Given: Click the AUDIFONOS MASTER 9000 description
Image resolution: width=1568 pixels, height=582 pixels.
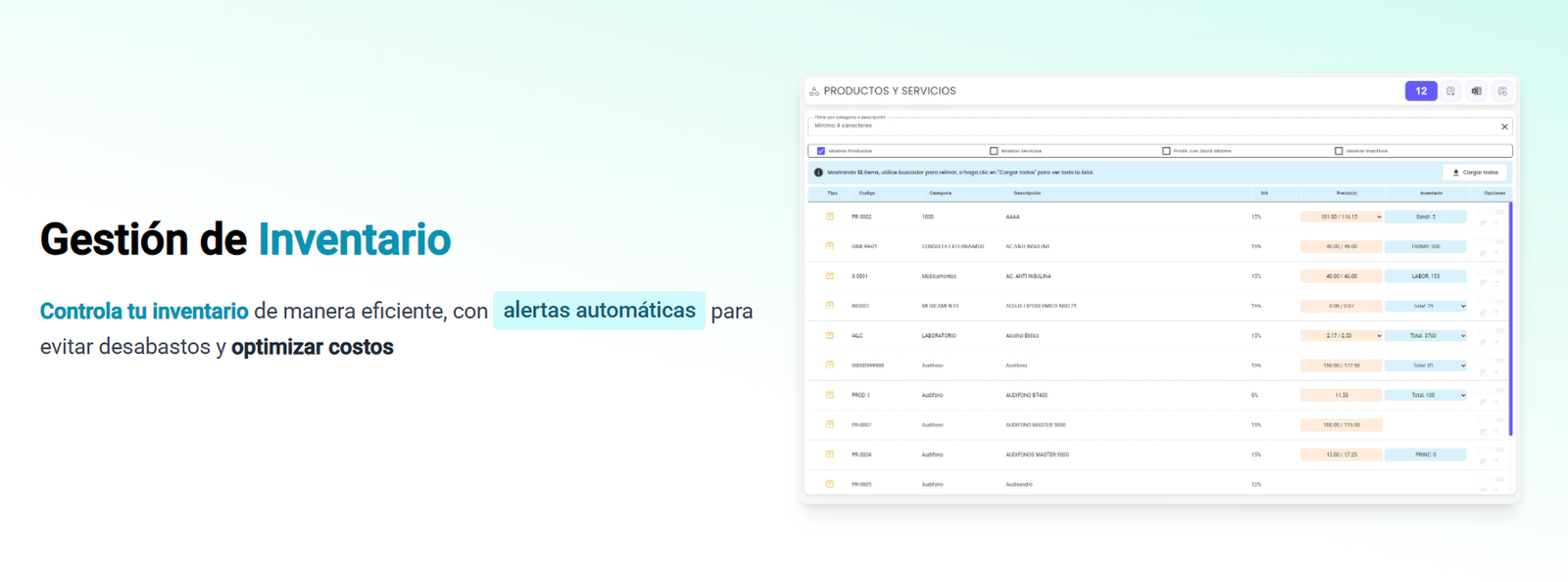Looking at the screenshot, I should tap(1037, 455).
